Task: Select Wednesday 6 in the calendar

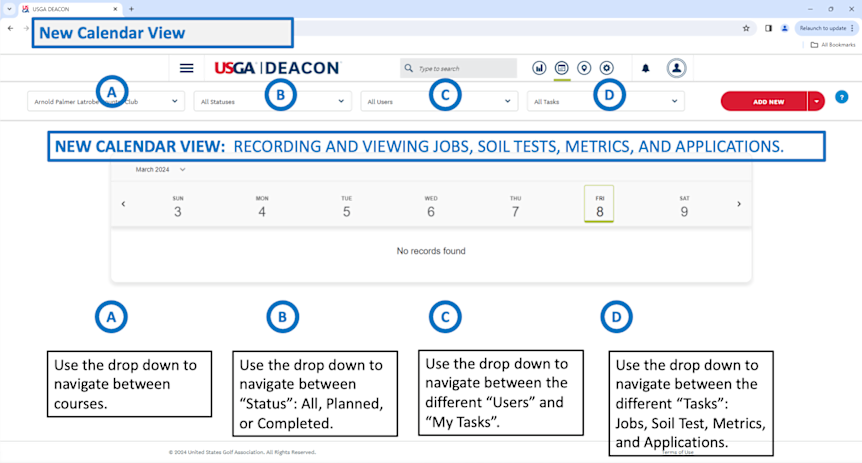Action: point(431,207)
